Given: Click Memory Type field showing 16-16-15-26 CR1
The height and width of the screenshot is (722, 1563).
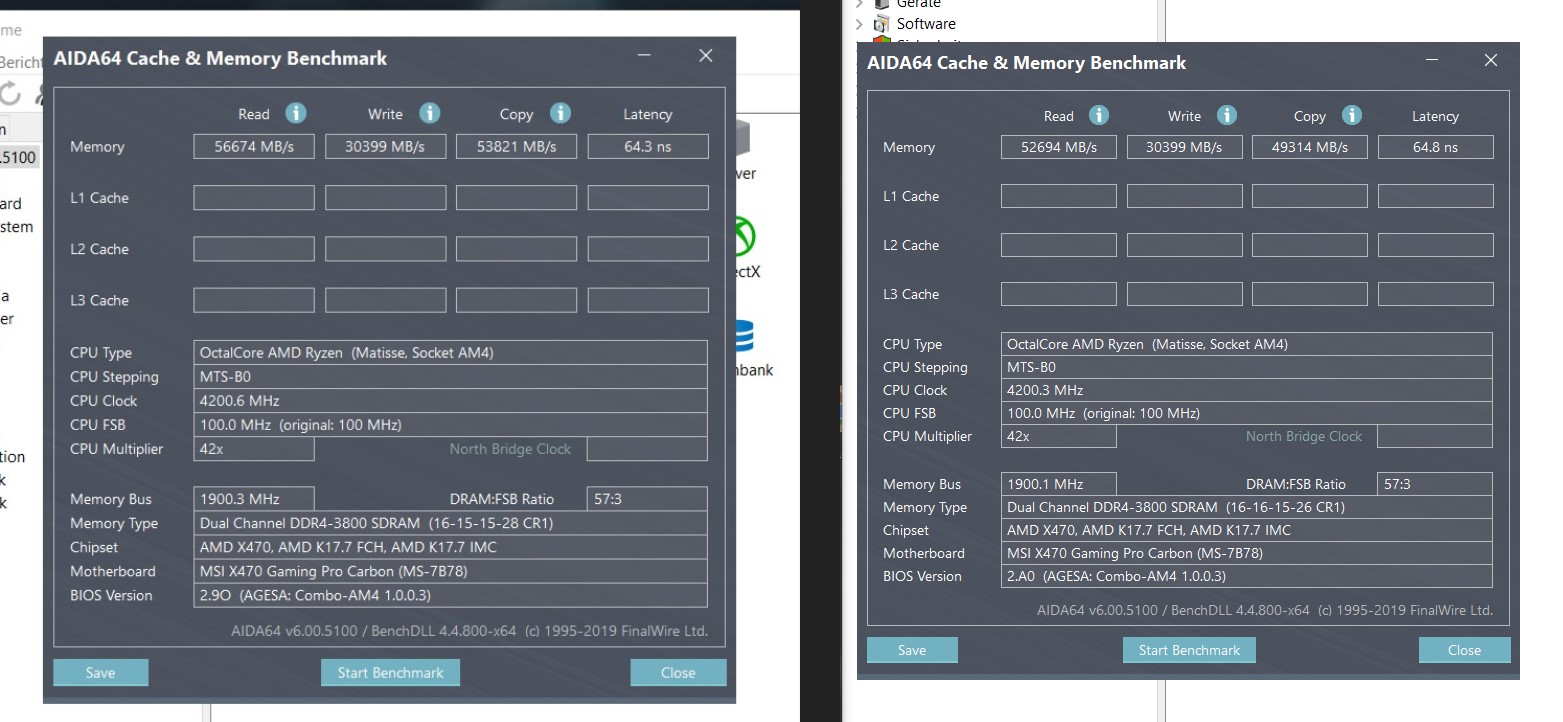Looking at the screenshot, I should 1247,507.
